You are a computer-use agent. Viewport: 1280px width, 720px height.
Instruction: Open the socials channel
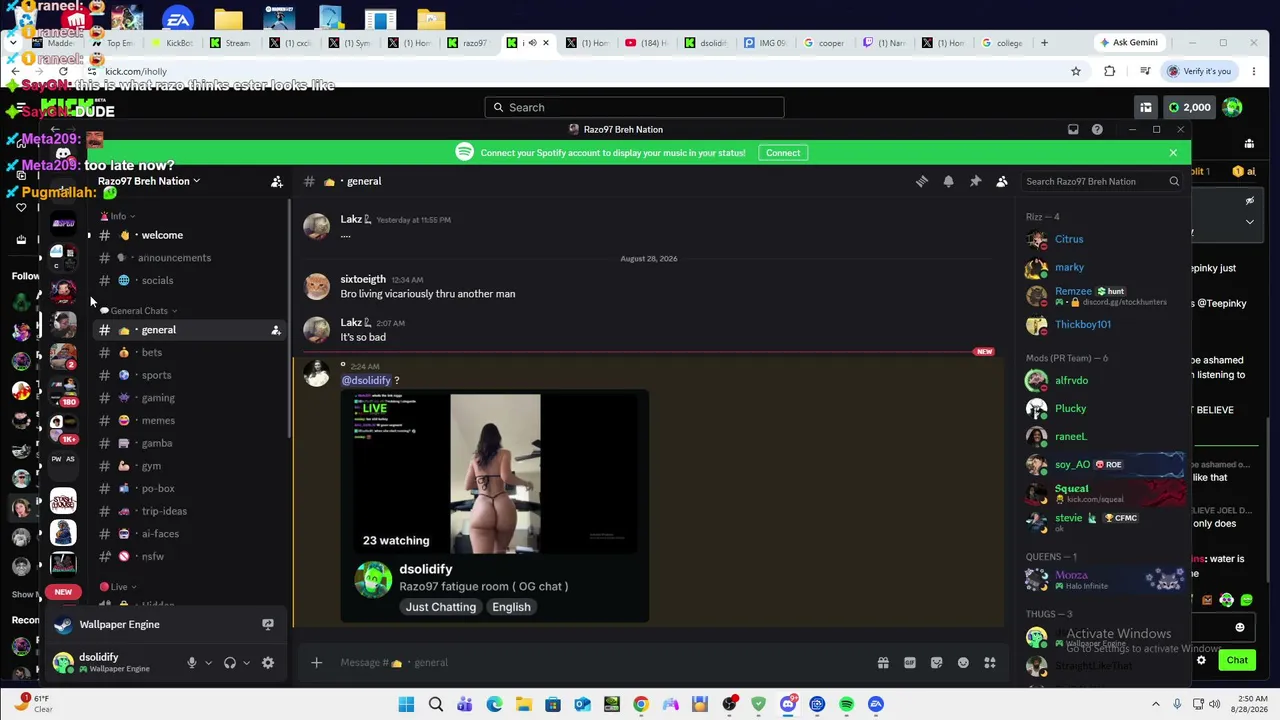190,281
